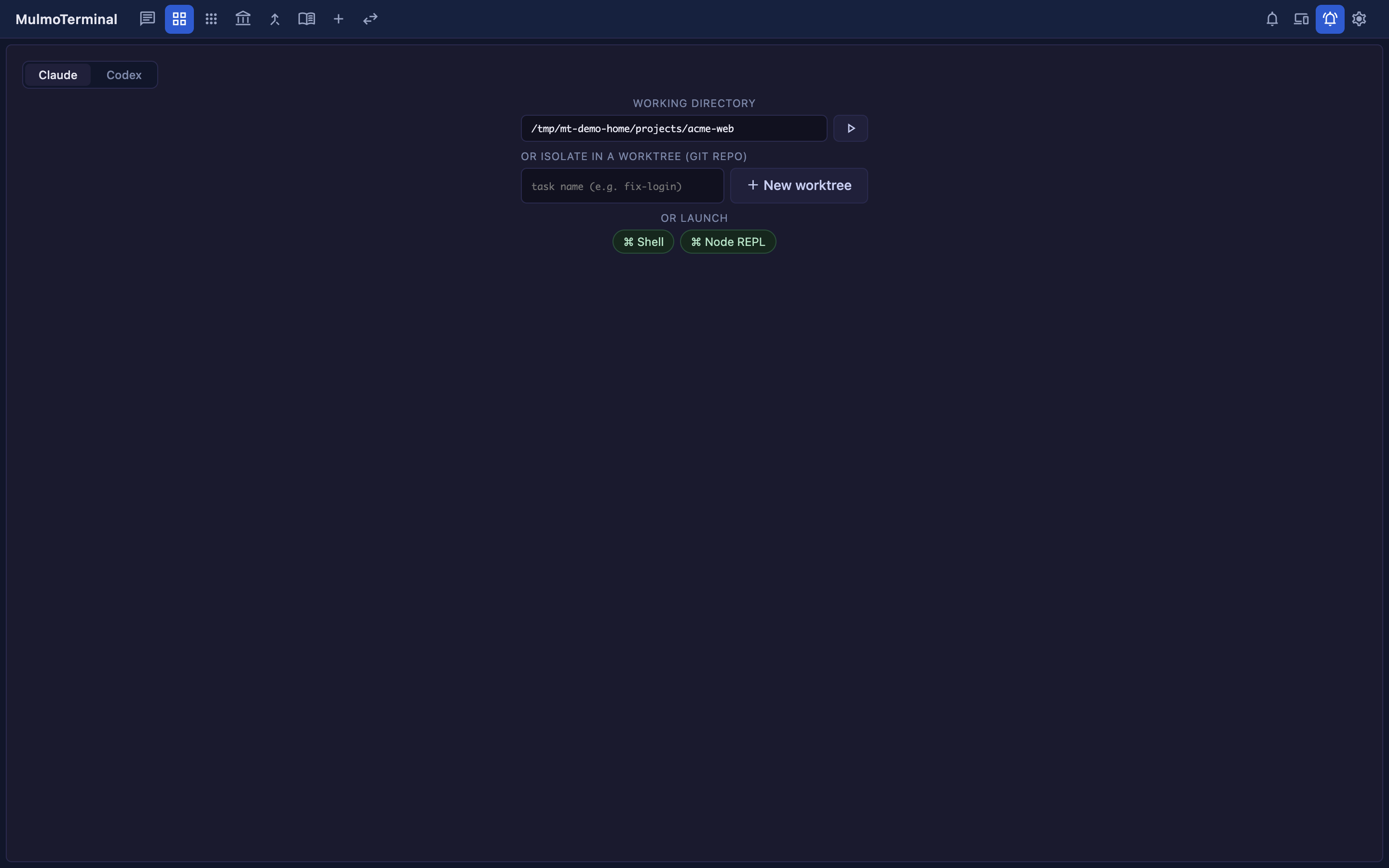Focus the working directory path field

click(x=674, y=128)
